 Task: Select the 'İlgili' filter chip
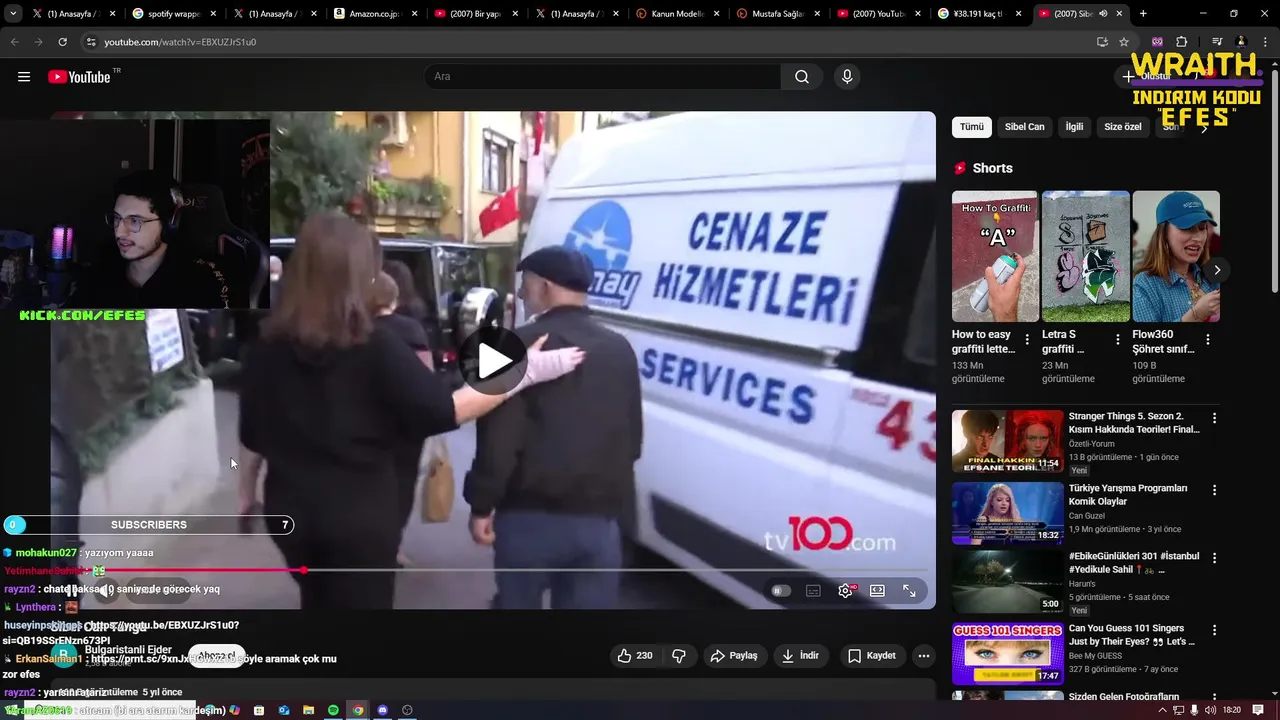pos(1074,127)
